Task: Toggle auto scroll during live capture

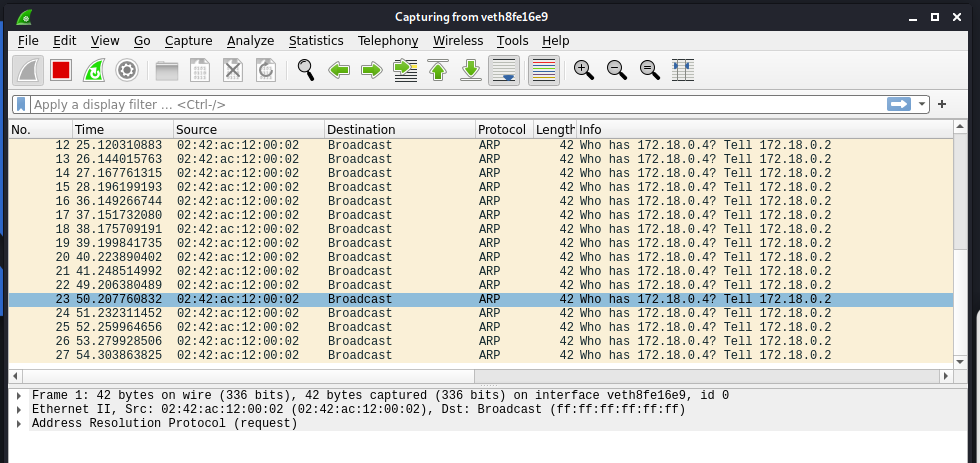Action: click(x=504, y=71)
